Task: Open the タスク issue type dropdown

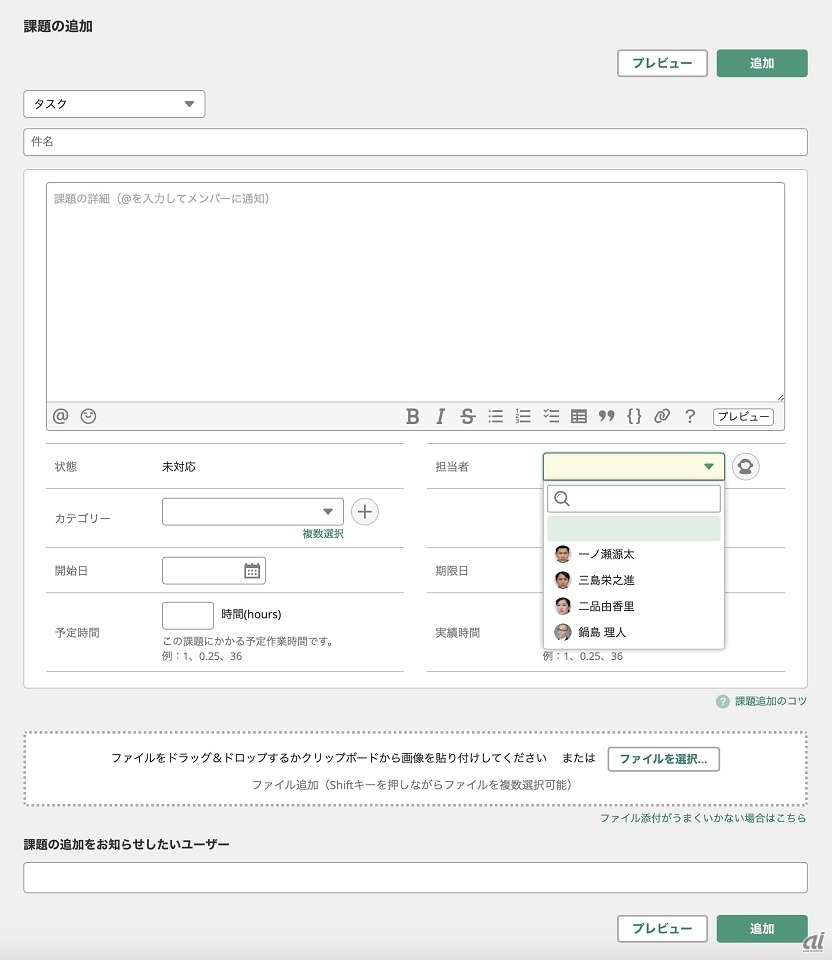Action: coord(114,104)
